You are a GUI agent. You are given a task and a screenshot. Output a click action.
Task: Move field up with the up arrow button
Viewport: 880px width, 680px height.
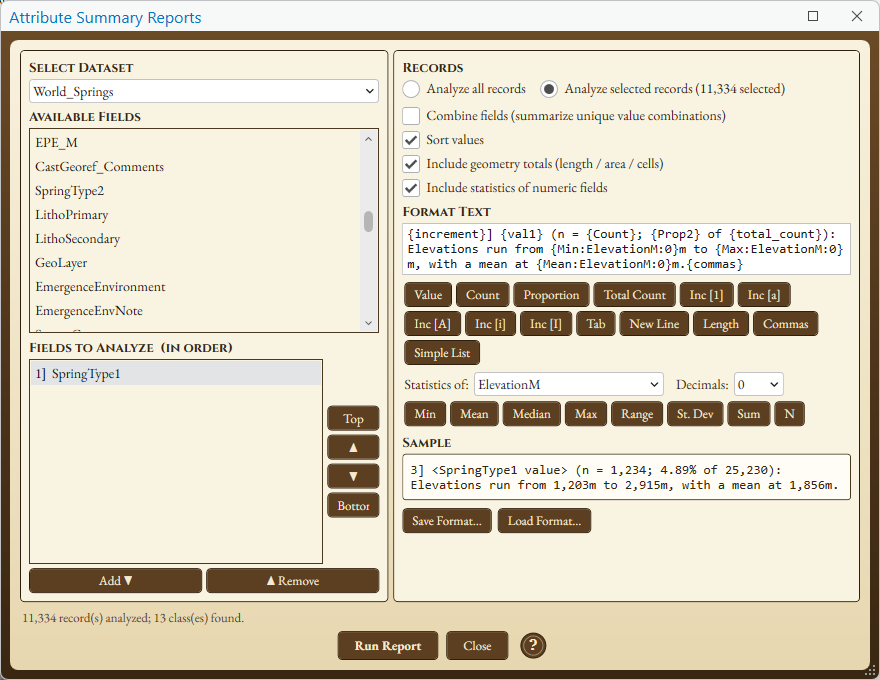pyautogui.click(x=353, y=447)
